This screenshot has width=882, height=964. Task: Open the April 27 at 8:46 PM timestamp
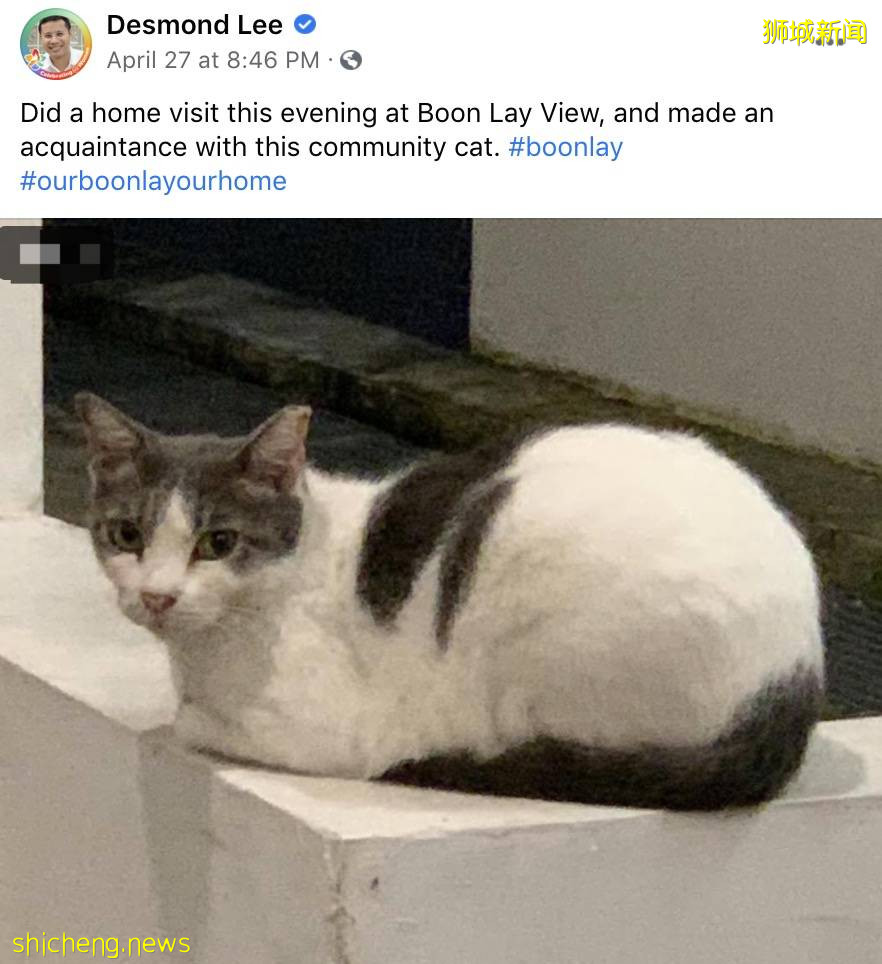(x=213, y=60)
